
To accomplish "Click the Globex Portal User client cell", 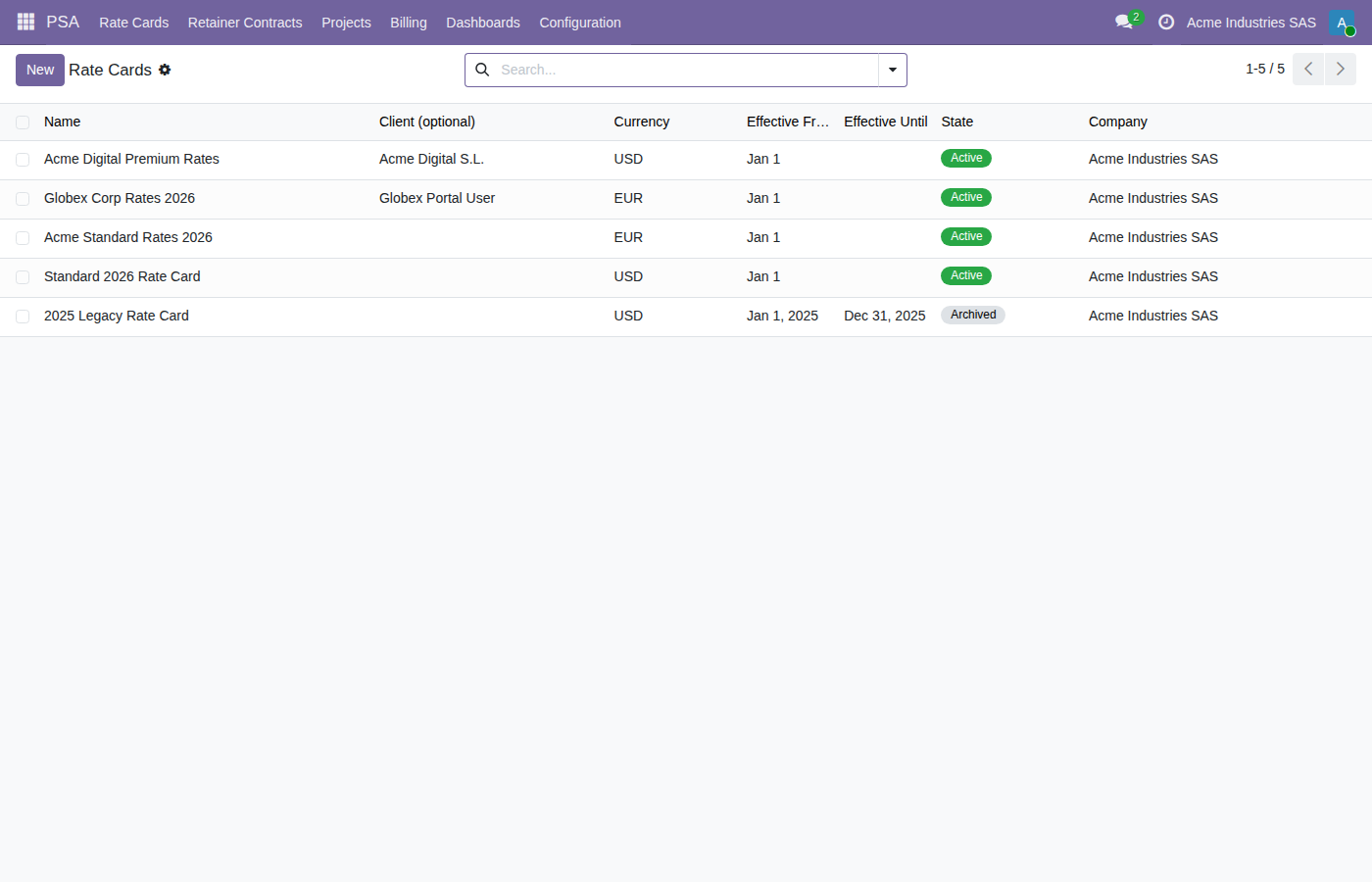I will click(x=437, y=198).
